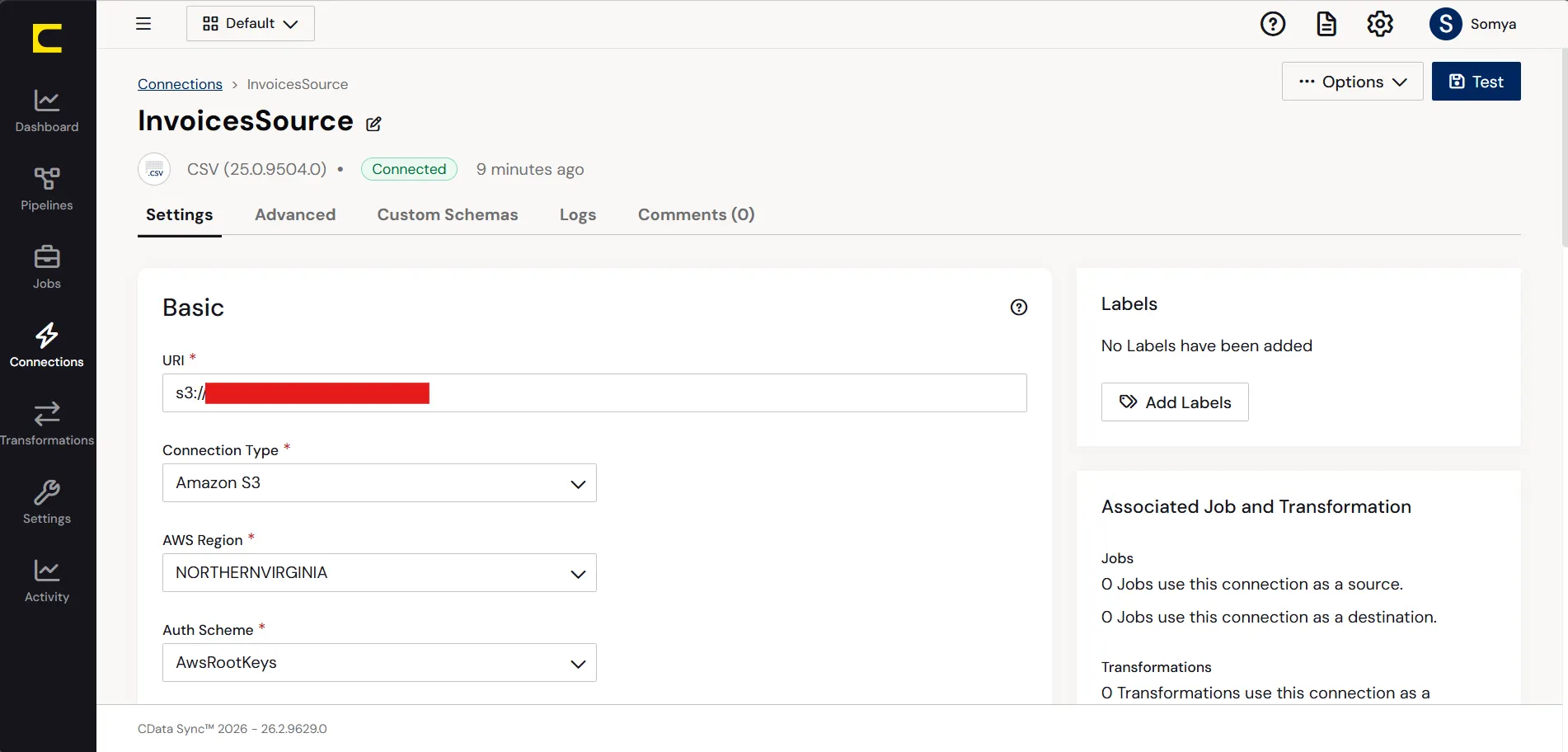Open Settings in the left sidebar
Image resolution: width=1568 pixels, height=752 pixels.
[47, 503]
